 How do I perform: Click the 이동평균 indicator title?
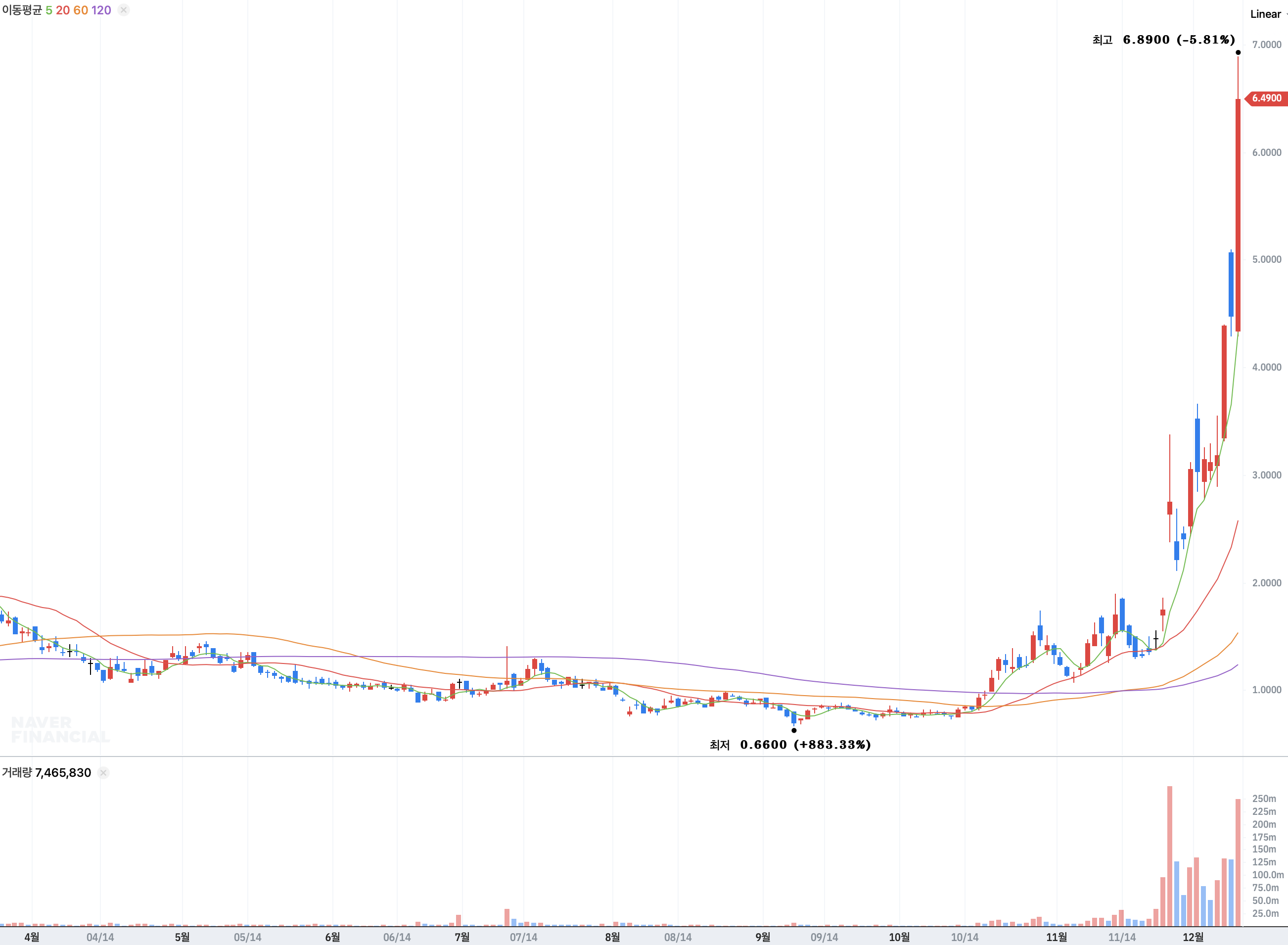pos(22,10)
